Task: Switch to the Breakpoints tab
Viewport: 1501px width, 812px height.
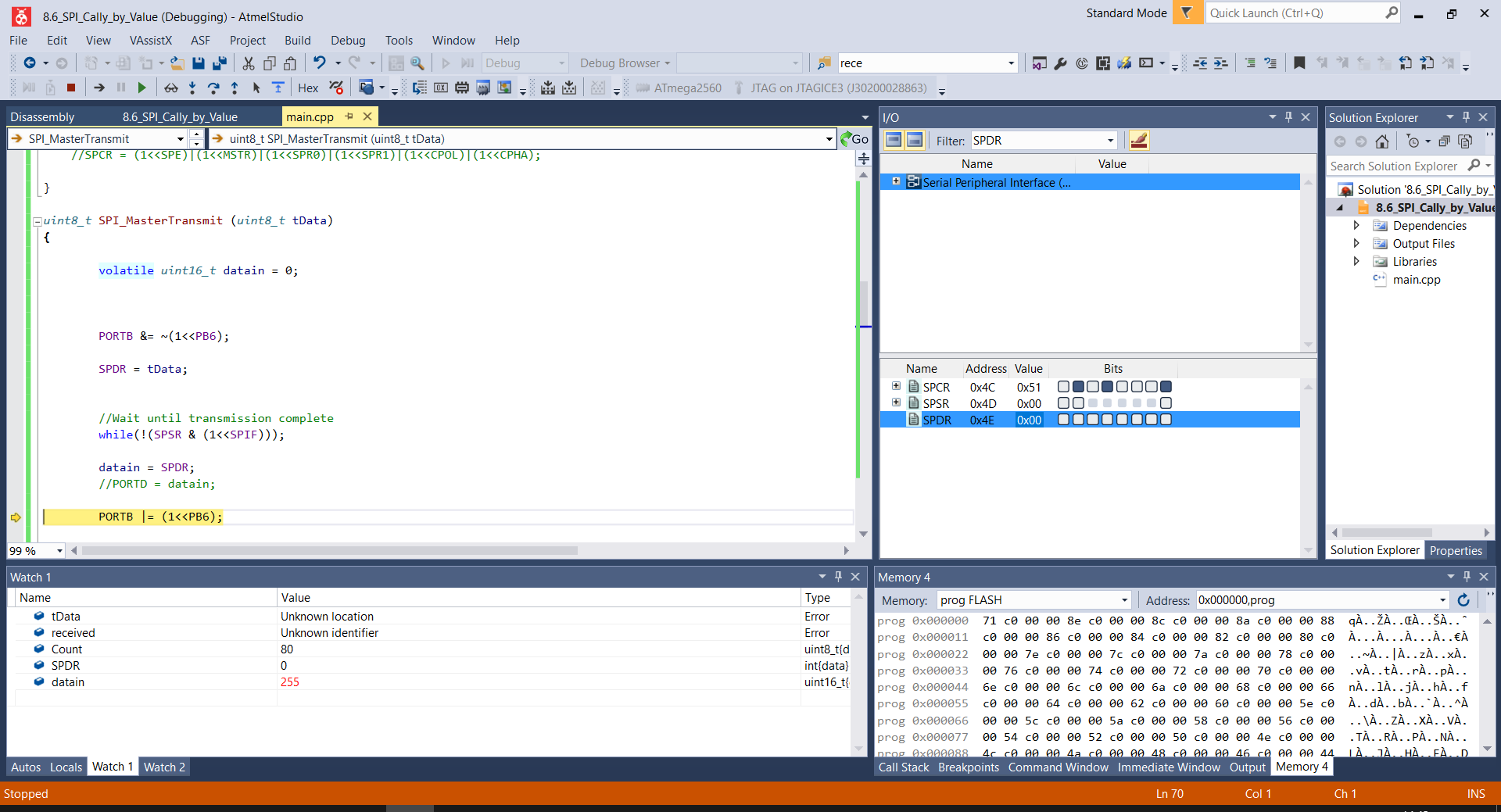Action: point(969,767)
